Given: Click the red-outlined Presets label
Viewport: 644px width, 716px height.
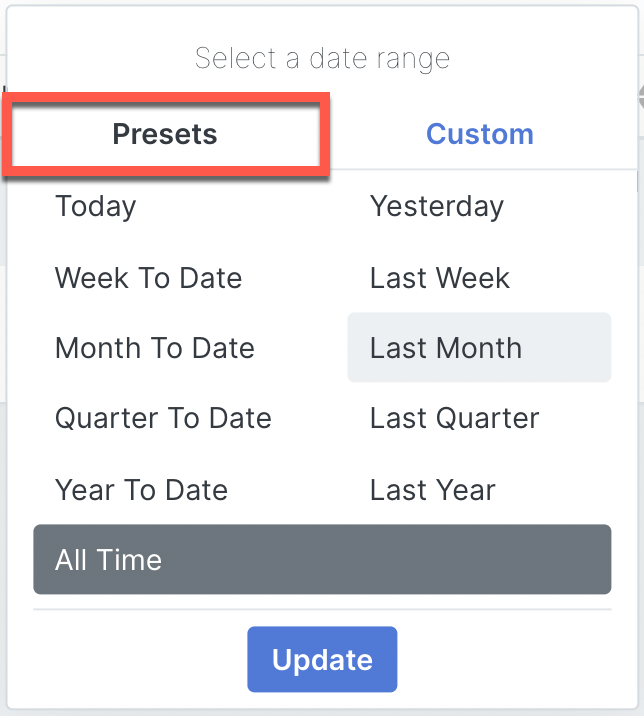Looking at the screenshot, I should click(x=165, y=134).
